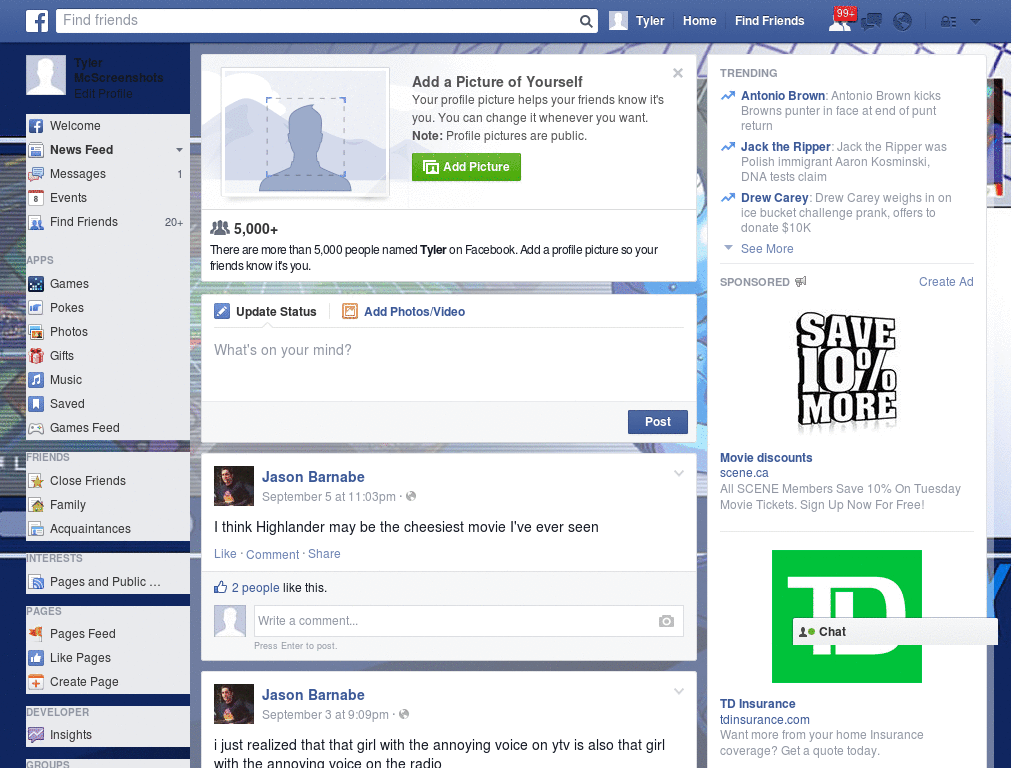Open Drew Carey trending topic
This screenshot has height=768, width=1024.
tap(775, 198)
